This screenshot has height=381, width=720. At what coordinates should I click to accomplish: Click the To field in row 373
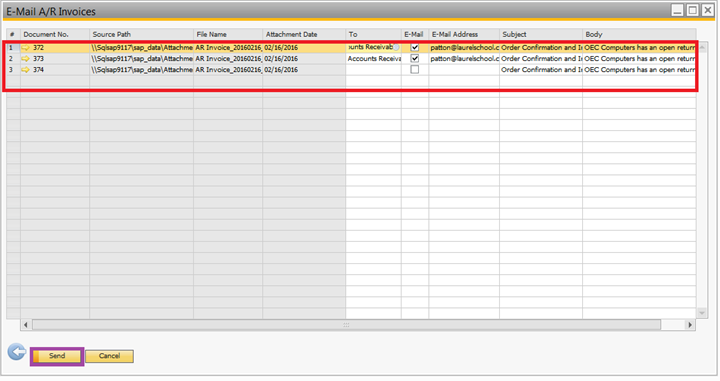click(373, 59)
